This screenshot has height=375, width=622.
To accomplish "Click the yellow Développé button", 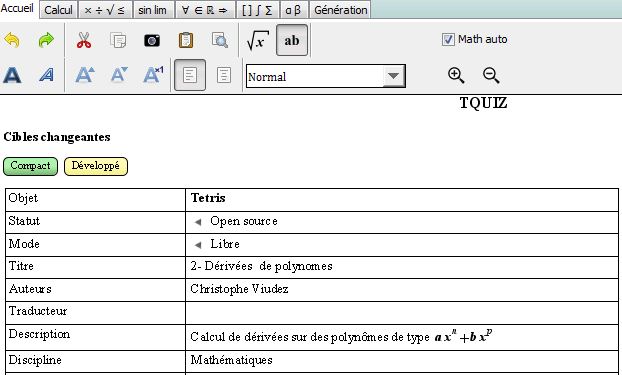I will click(96, 166).
